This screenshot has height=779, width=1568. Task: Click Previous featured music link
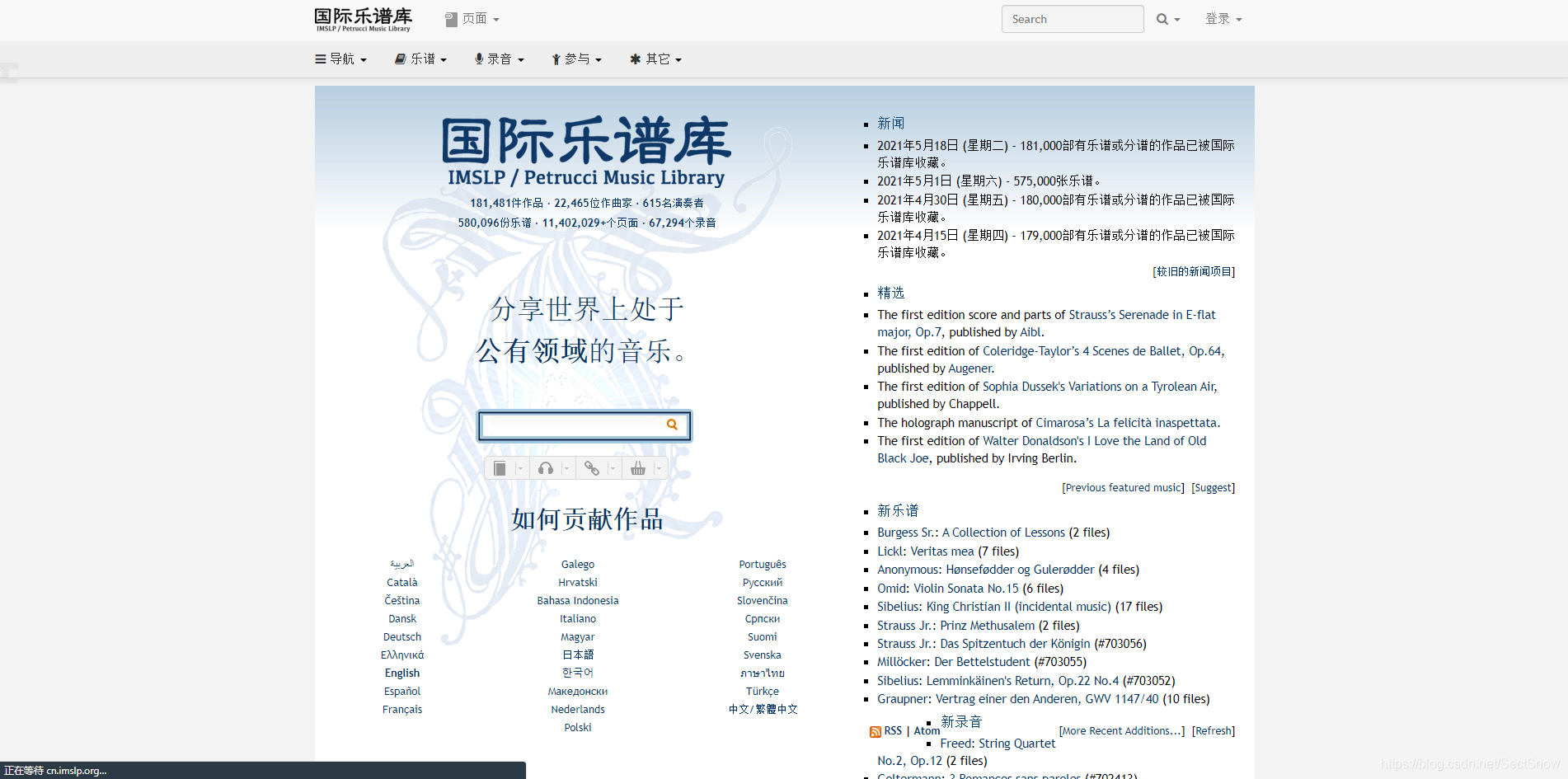(x=1123, y=488)
